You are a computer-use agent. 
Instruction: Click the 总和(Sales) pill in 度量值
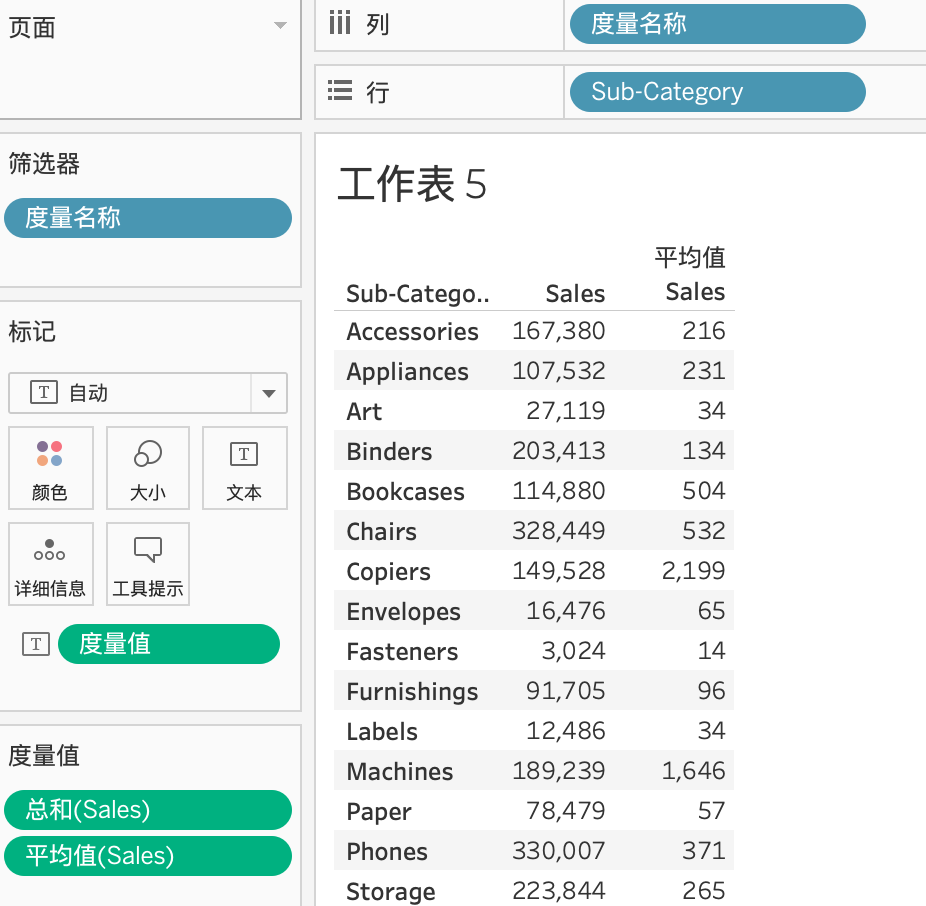pos(147,810)
